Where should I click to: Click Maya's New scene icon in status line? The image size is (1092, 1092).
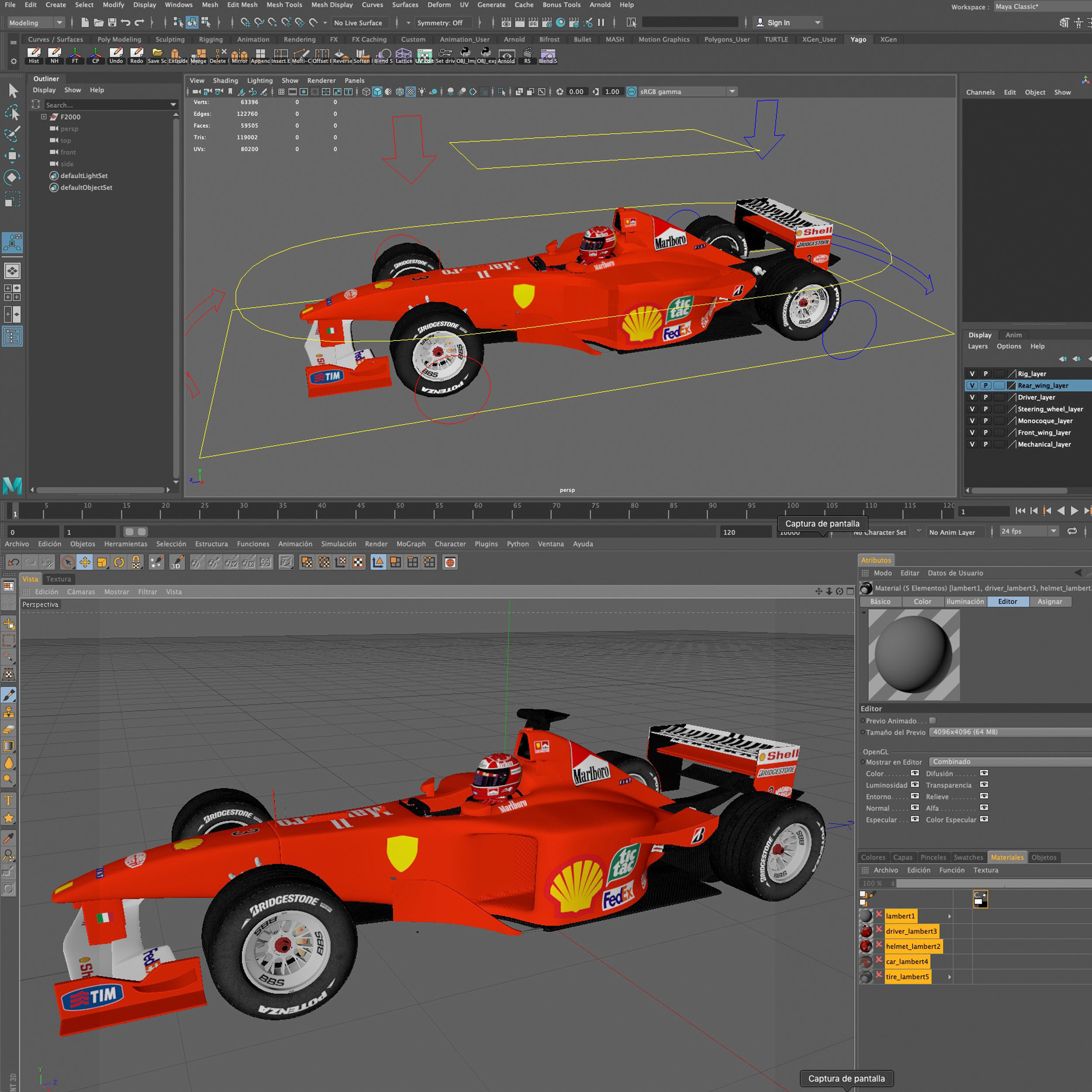click(x=85, y=23)
